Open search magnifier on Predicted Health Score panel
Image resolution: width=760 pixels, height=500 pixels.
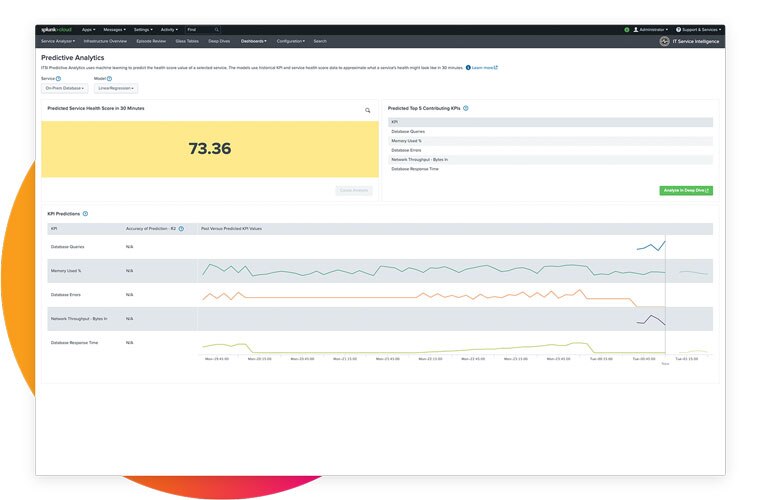click(367, 110)
